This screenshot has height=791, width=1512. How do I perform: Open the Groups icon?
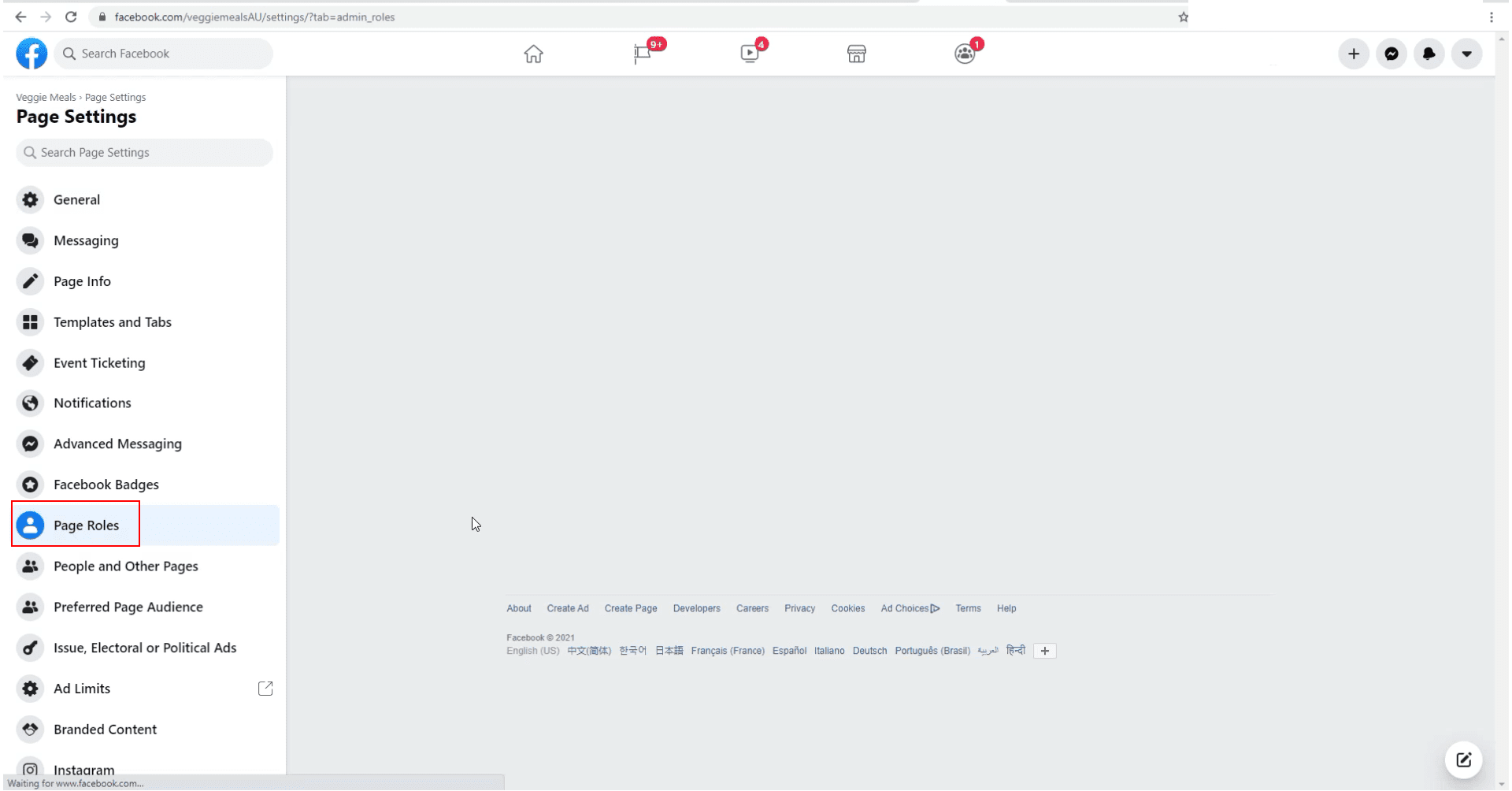964,54
